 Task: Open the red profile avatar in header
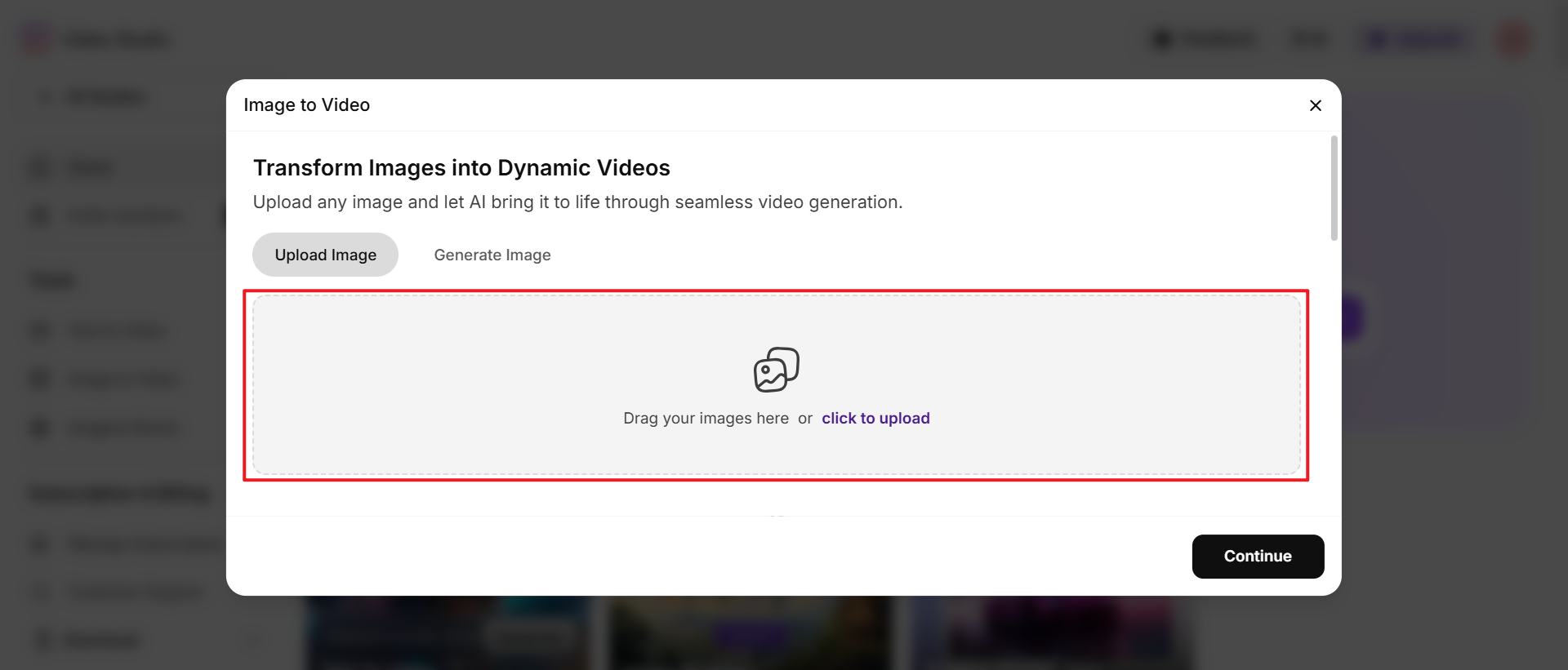click(x=1513, y=39)
